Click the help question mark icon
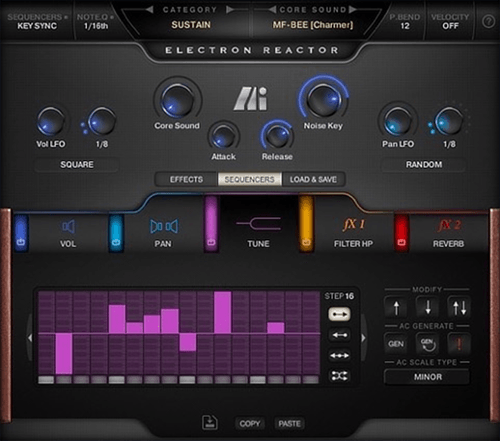 488,22
